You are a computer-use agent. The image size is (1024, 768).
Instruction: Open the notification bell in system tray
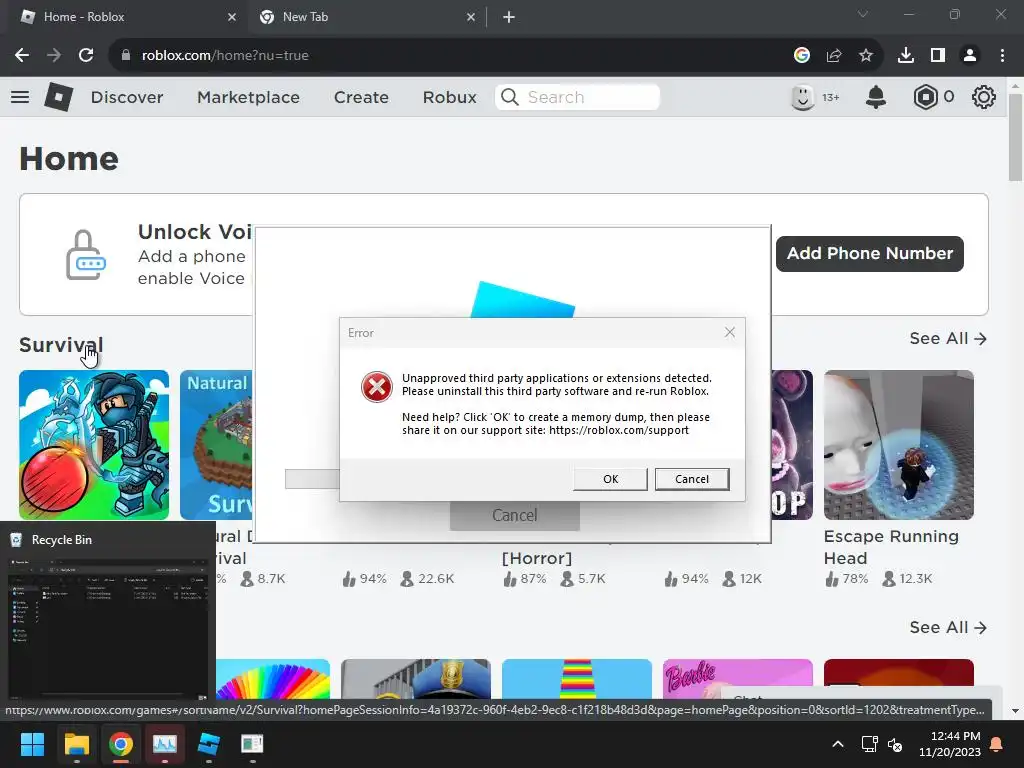tap(997, 744)
